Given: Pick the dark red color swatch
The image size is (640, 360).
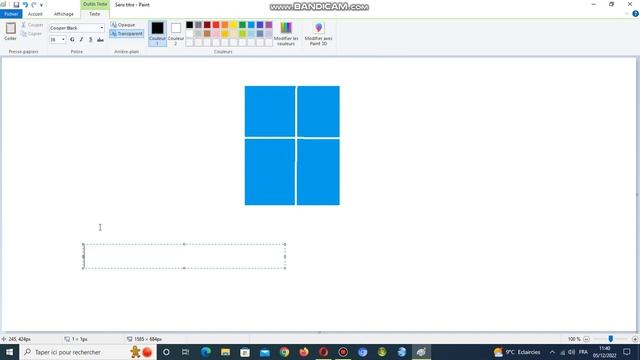Looking at the screenshot, I should [x=207, y=25].
